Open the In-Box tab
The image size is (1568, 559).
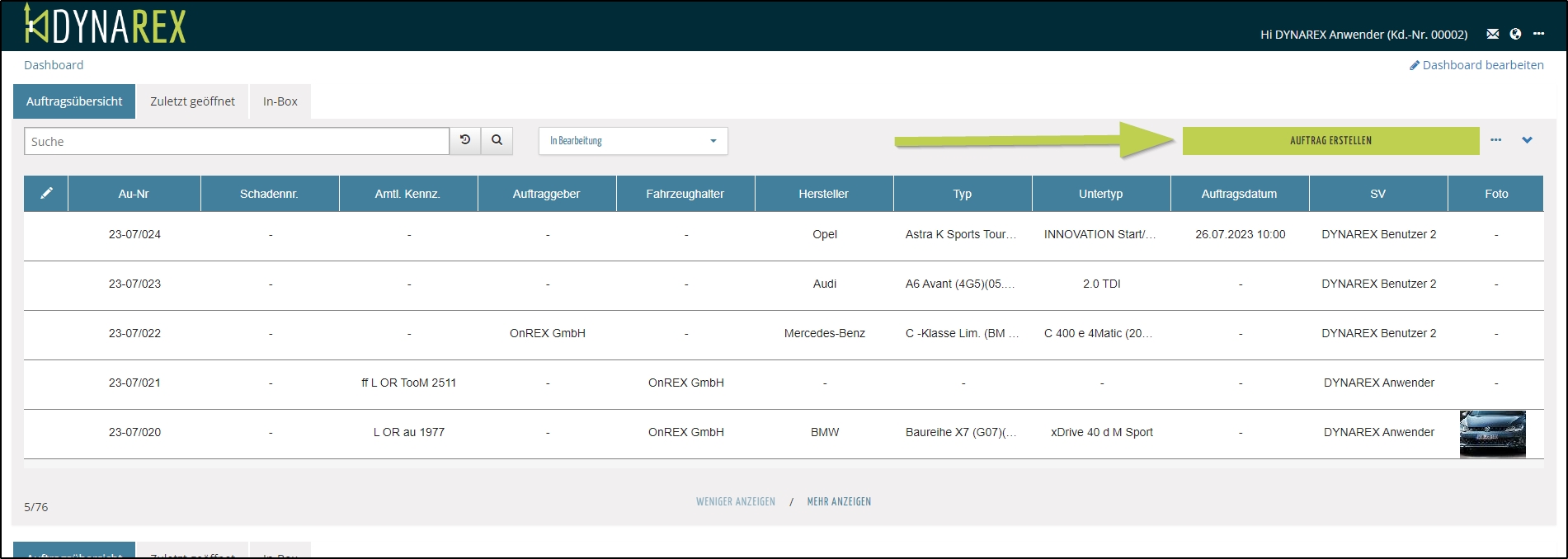(x=280, y=101)
